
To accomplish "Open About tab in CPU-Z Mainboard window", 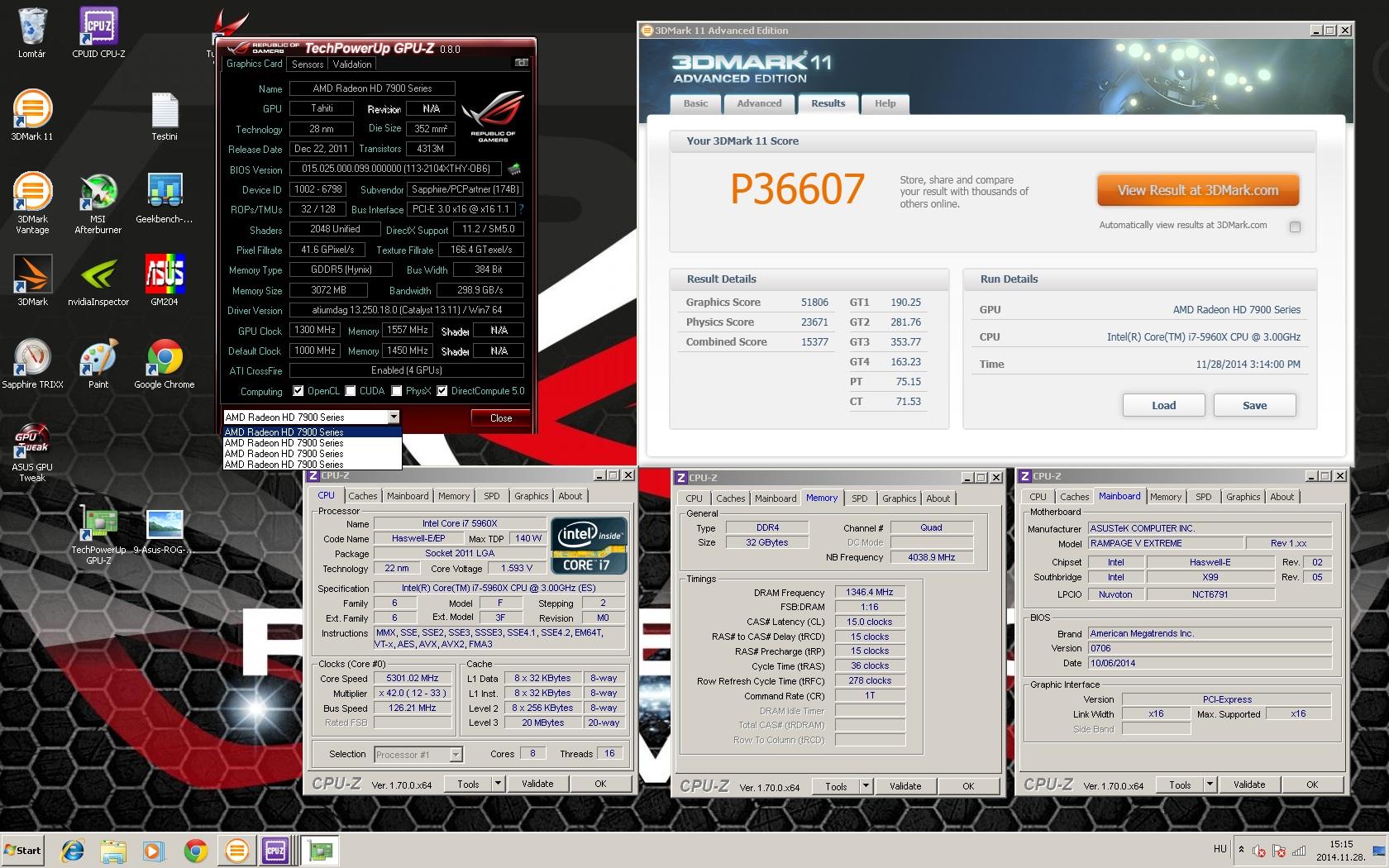I will tap(1282, 497).
